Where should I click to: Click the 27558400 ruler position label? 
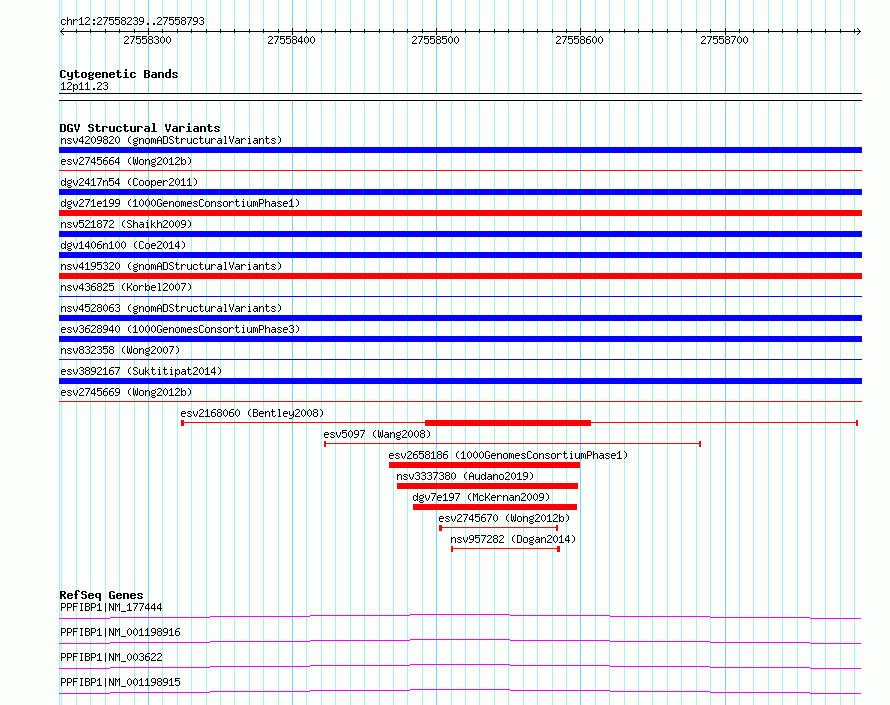click(x=291, y=40)
